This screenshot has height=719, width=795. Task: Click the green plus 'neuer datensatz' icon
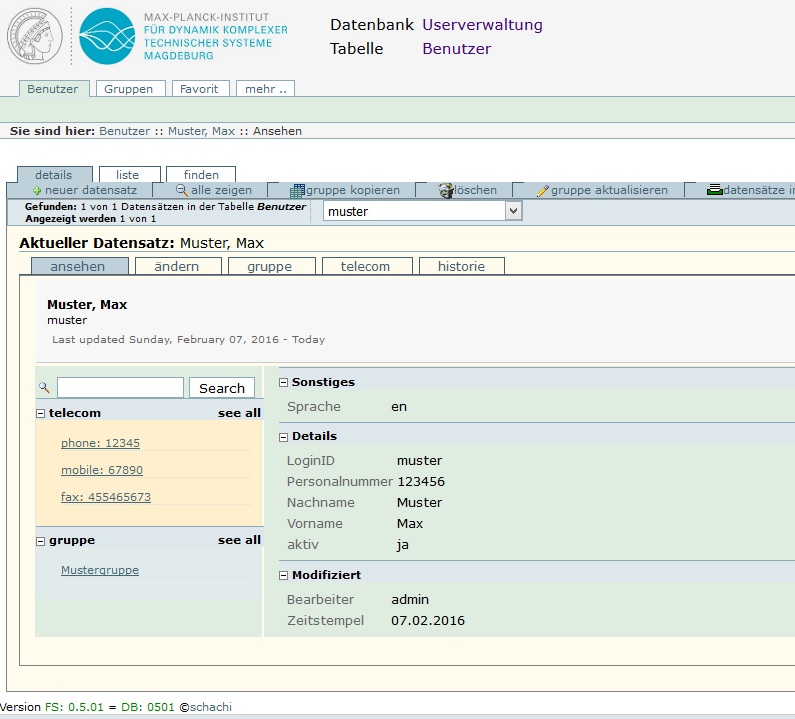click(x=37, y=190)
